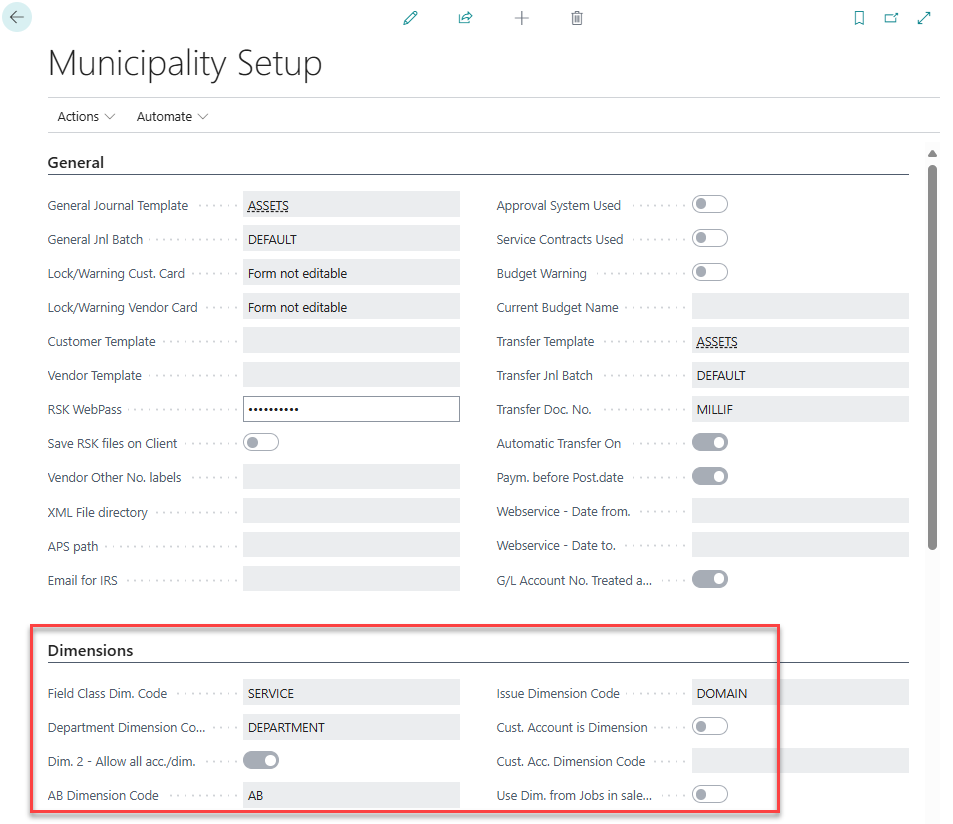953x824 pixels.
Task: Click the back arrow button
Action: pyautogui.click(x=17, y=17)
